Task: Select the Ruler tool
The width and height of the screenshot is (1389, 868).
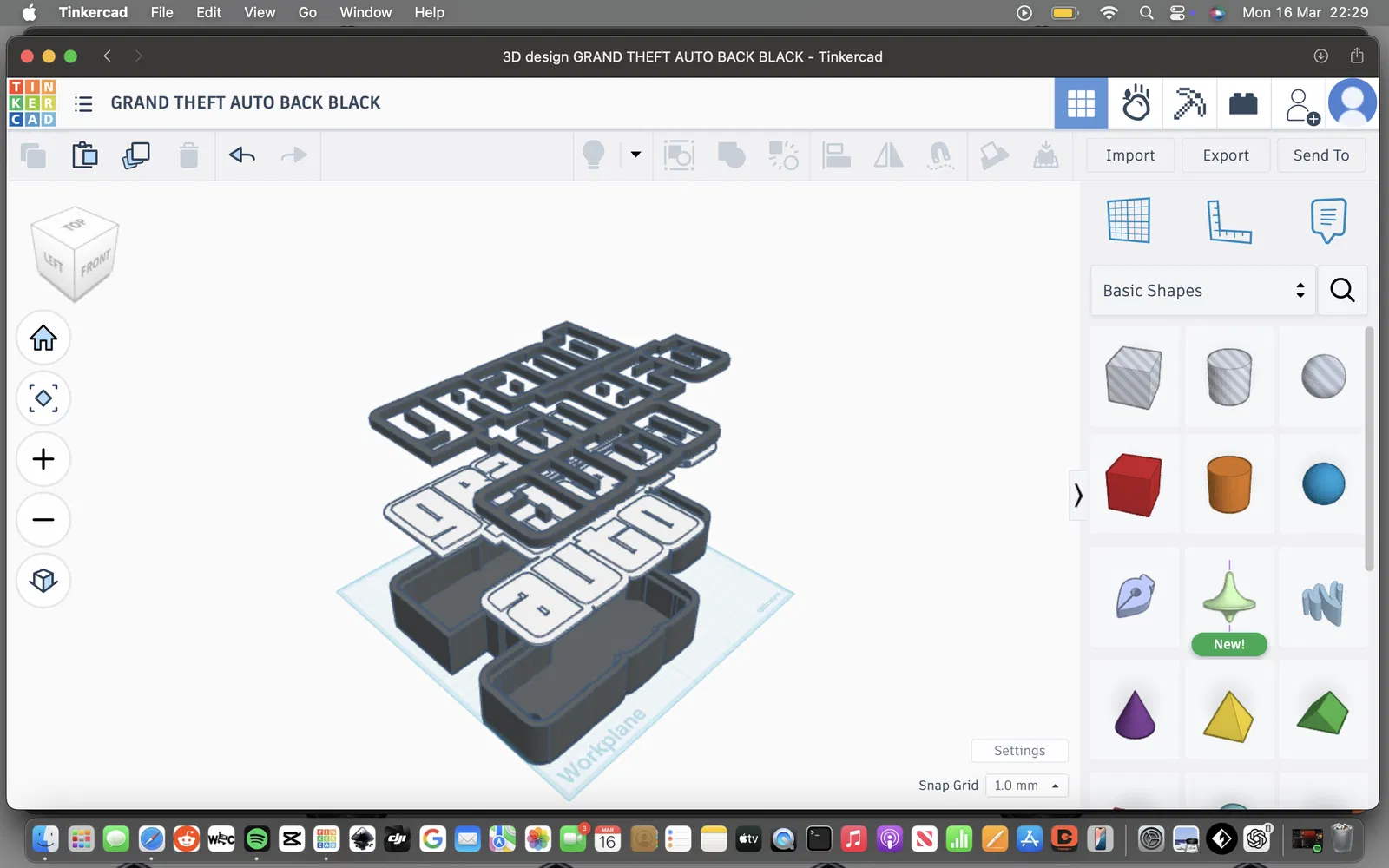Action: click(x=1229, y=220)
